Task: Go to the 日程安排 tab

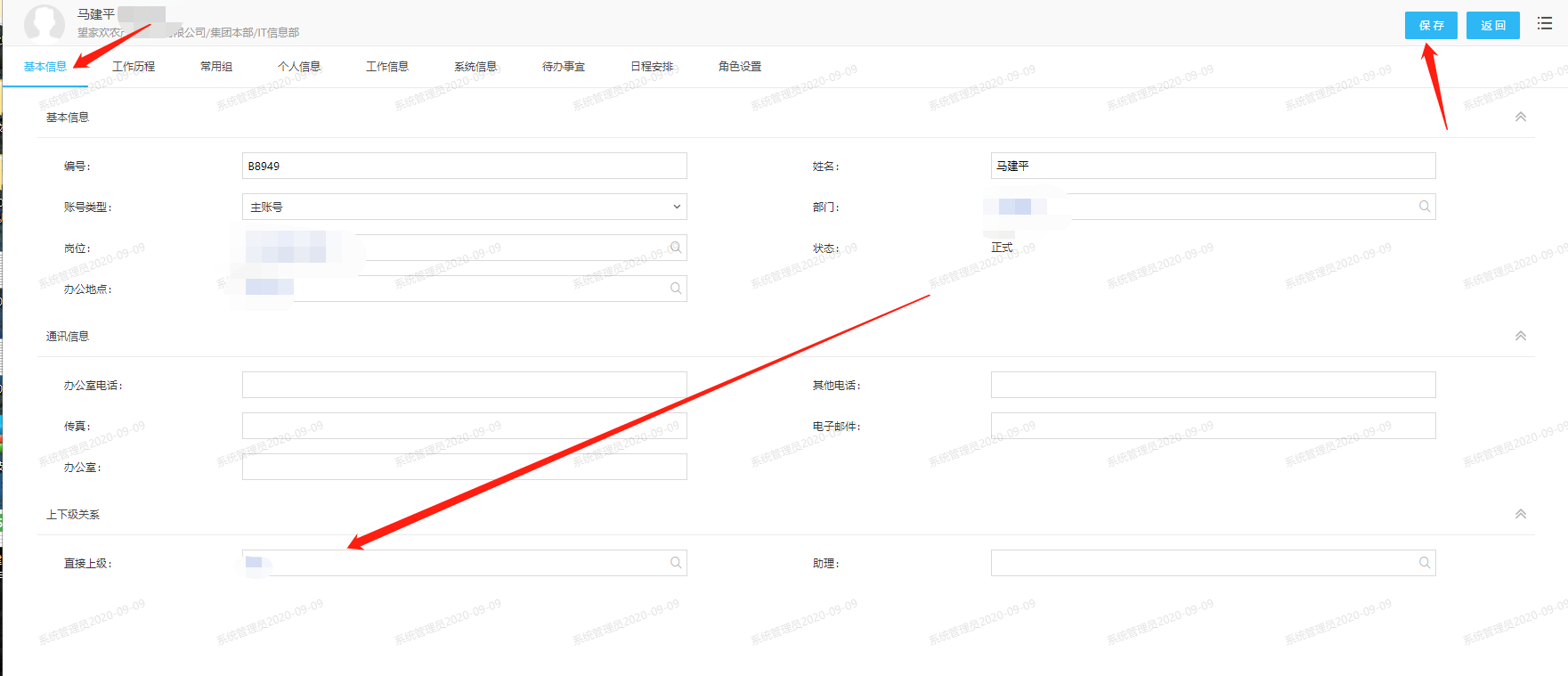Action: pyautogui.click(x=652, y=67)
